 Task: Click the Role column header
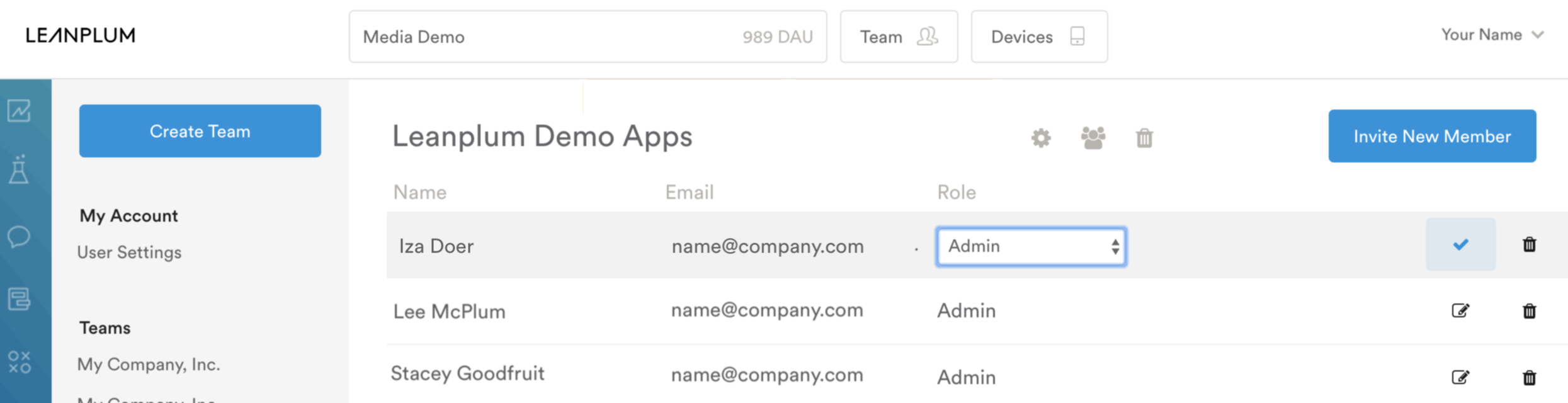(x=957, y=192)
